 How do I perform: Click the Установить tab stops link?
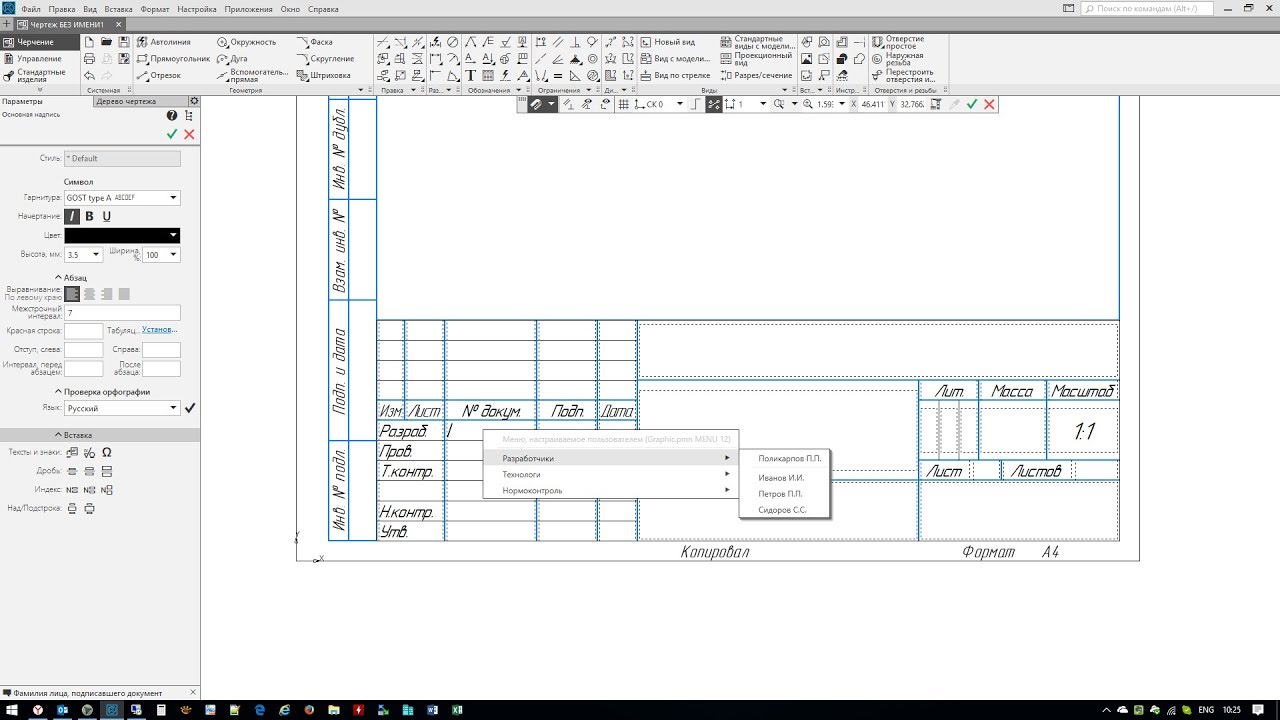point(160,329)
